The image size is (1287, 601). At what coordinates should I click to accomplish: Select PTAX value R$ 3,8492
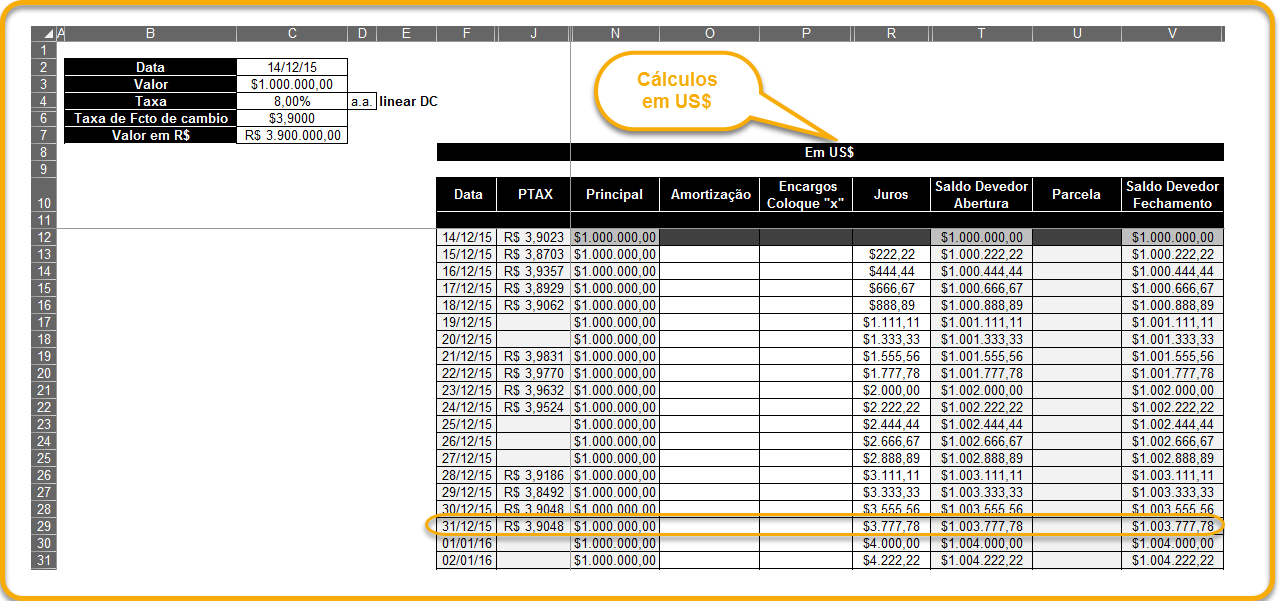(533, 492)
